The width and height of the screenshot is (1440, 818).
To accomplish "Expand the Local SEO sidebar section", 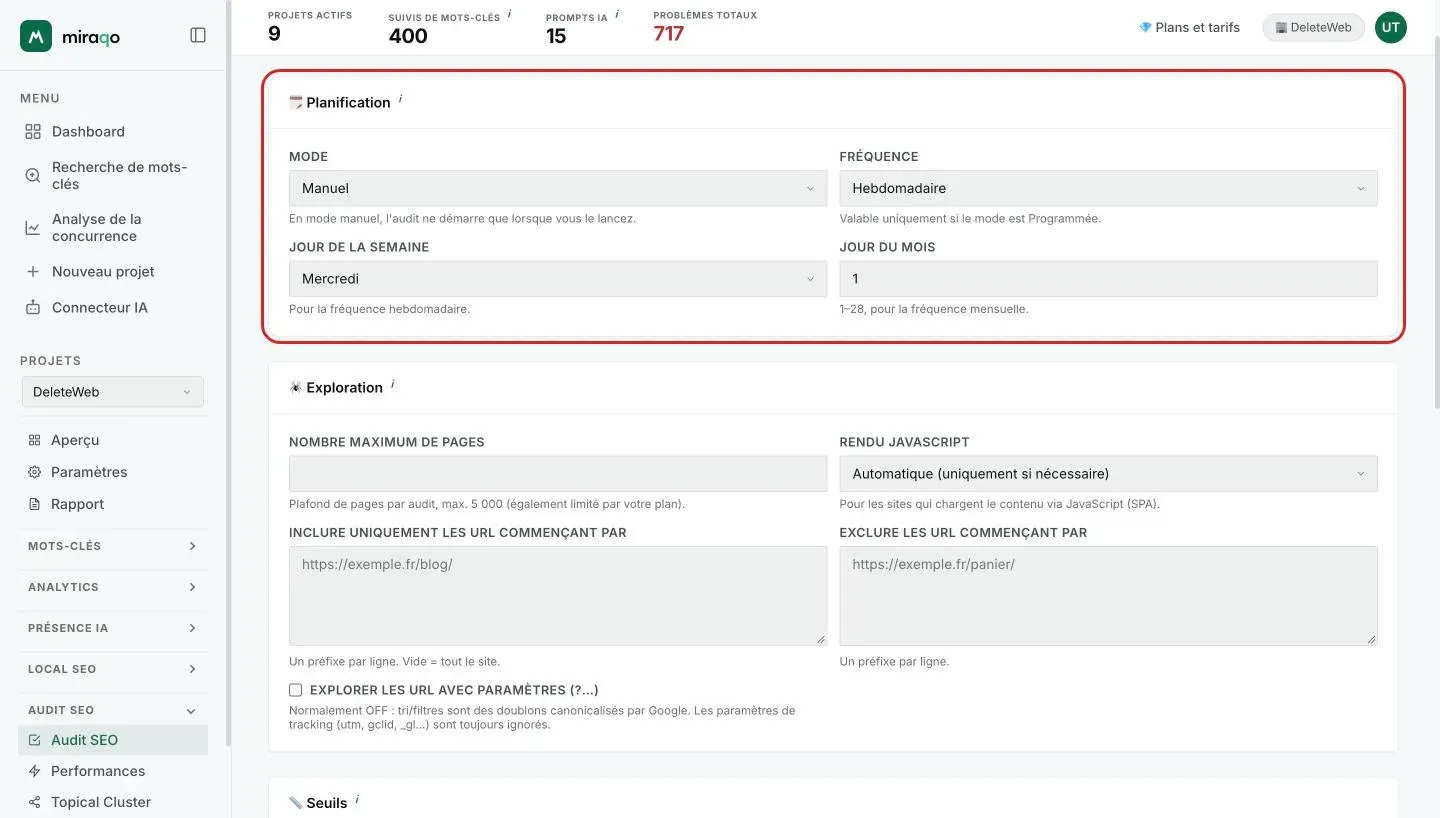I will [x=112, y=669].
